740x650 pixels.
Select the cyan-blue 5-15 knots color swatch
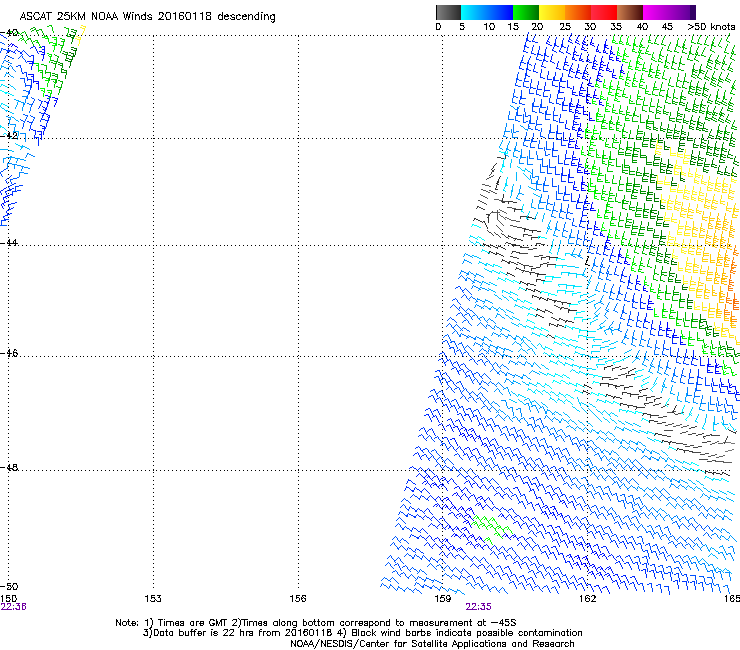(487, 12)
